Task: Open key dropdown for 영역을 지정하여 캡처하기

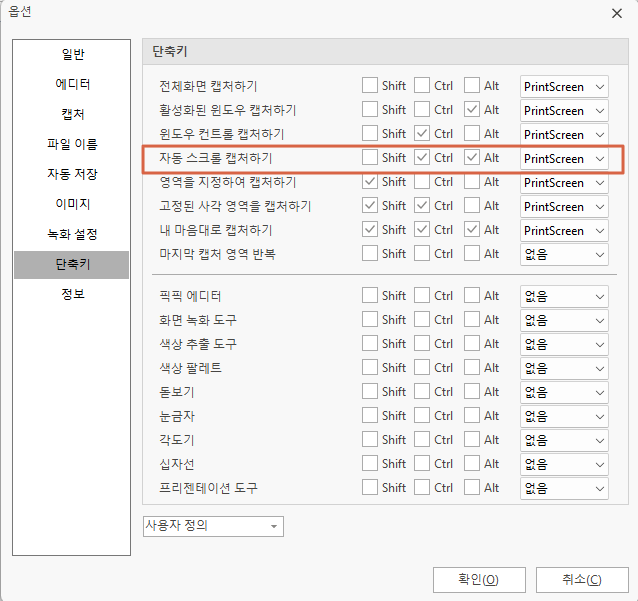Action: pyautogui.click(x=564, y=183)
